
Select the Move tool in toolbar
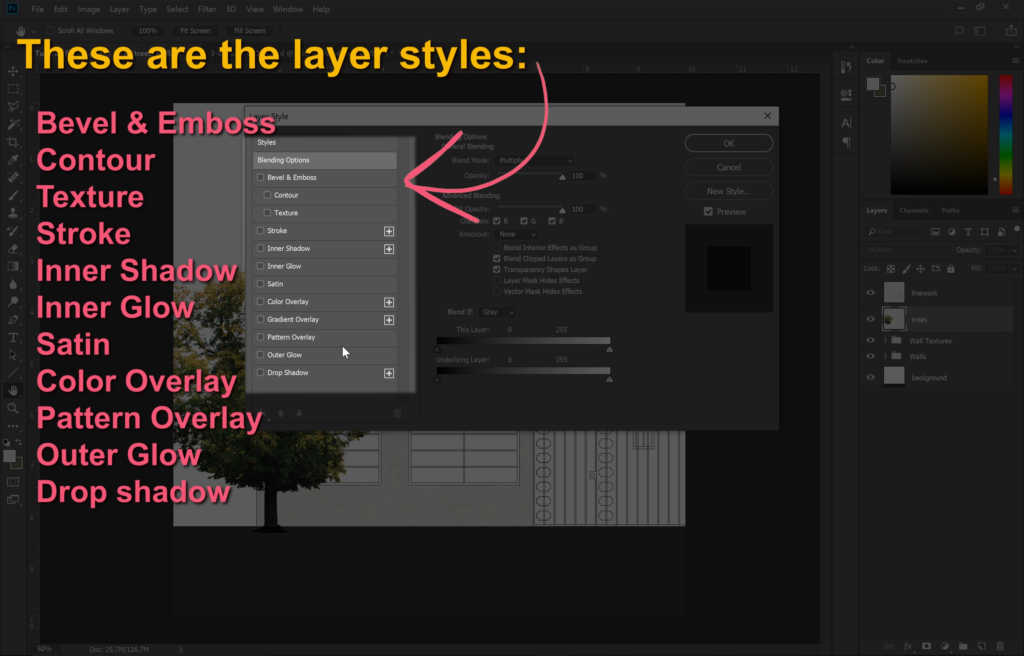pyautogui.click(x=13, y=71)
